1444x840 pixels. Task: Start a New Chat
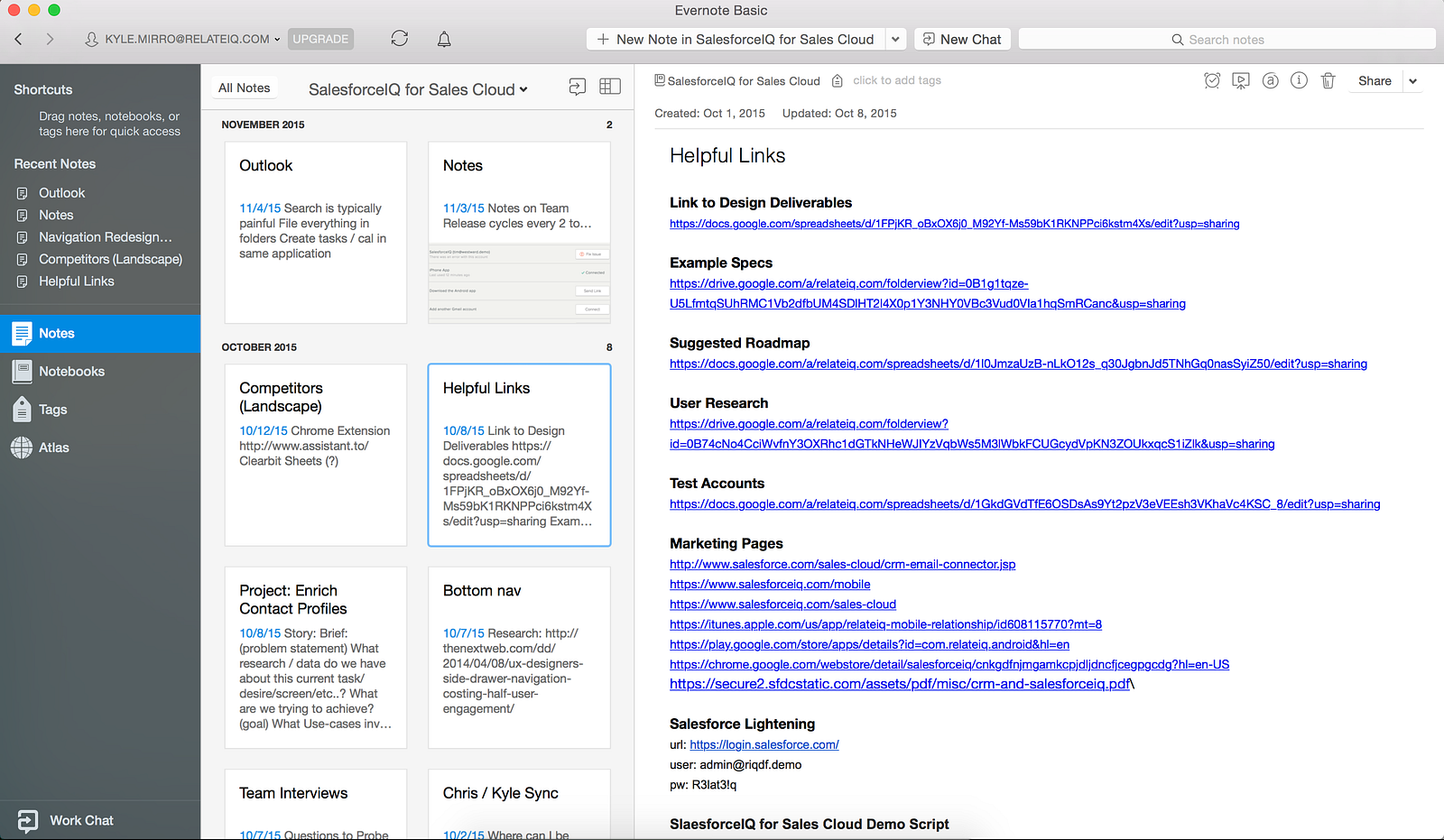[963, 40]
